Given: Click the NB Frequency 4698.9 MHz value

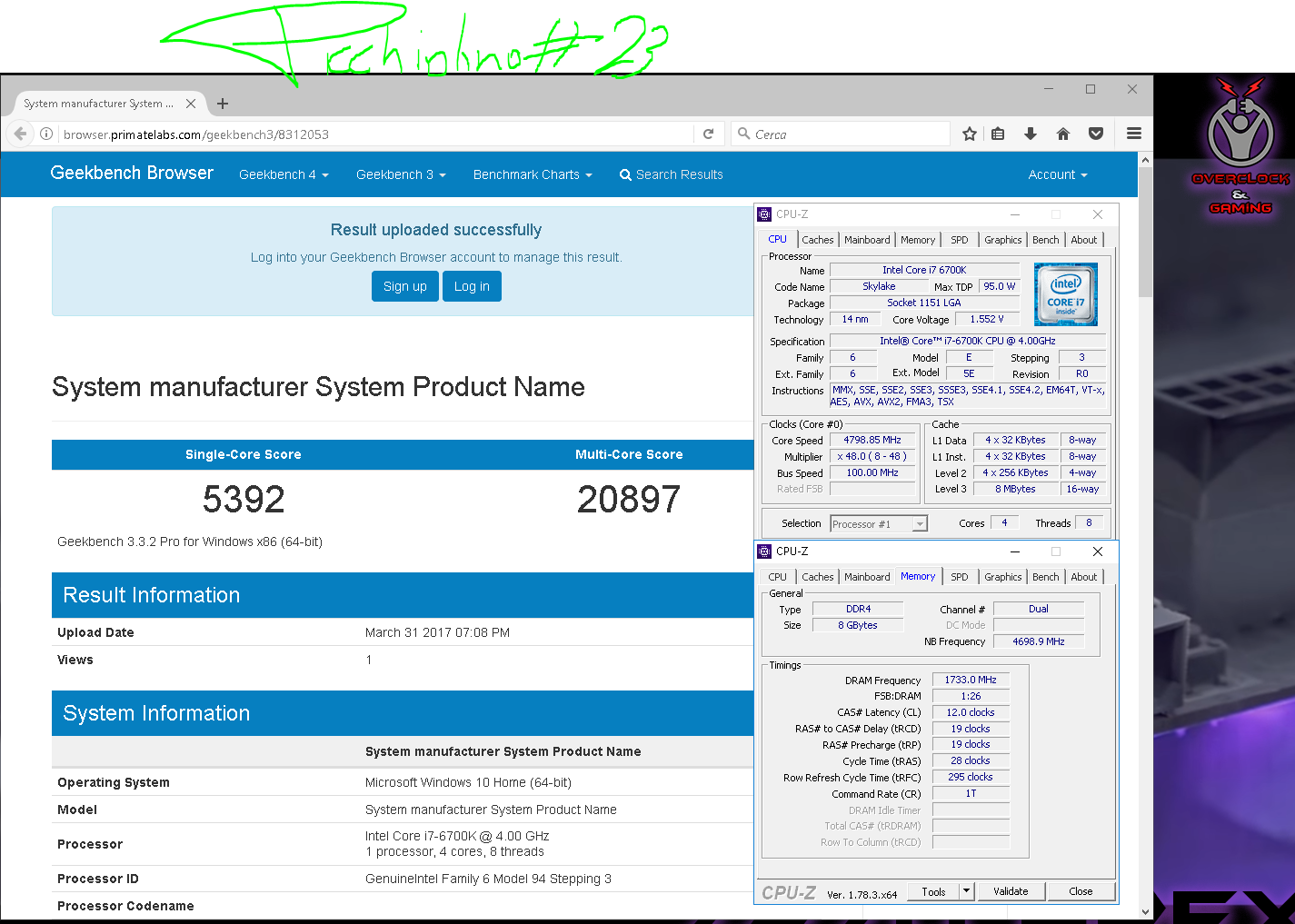Looking at the screenshot, I should [x=1039, y=641].
